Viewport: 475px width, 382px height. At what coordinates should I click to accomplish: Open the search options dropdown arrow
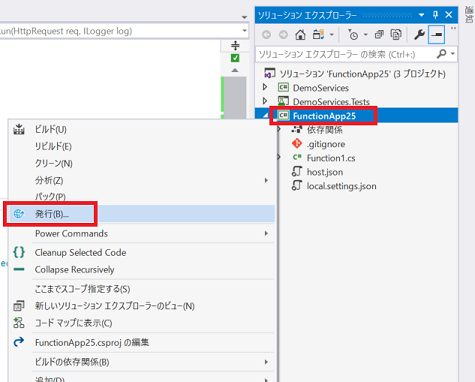pos(453,54)
